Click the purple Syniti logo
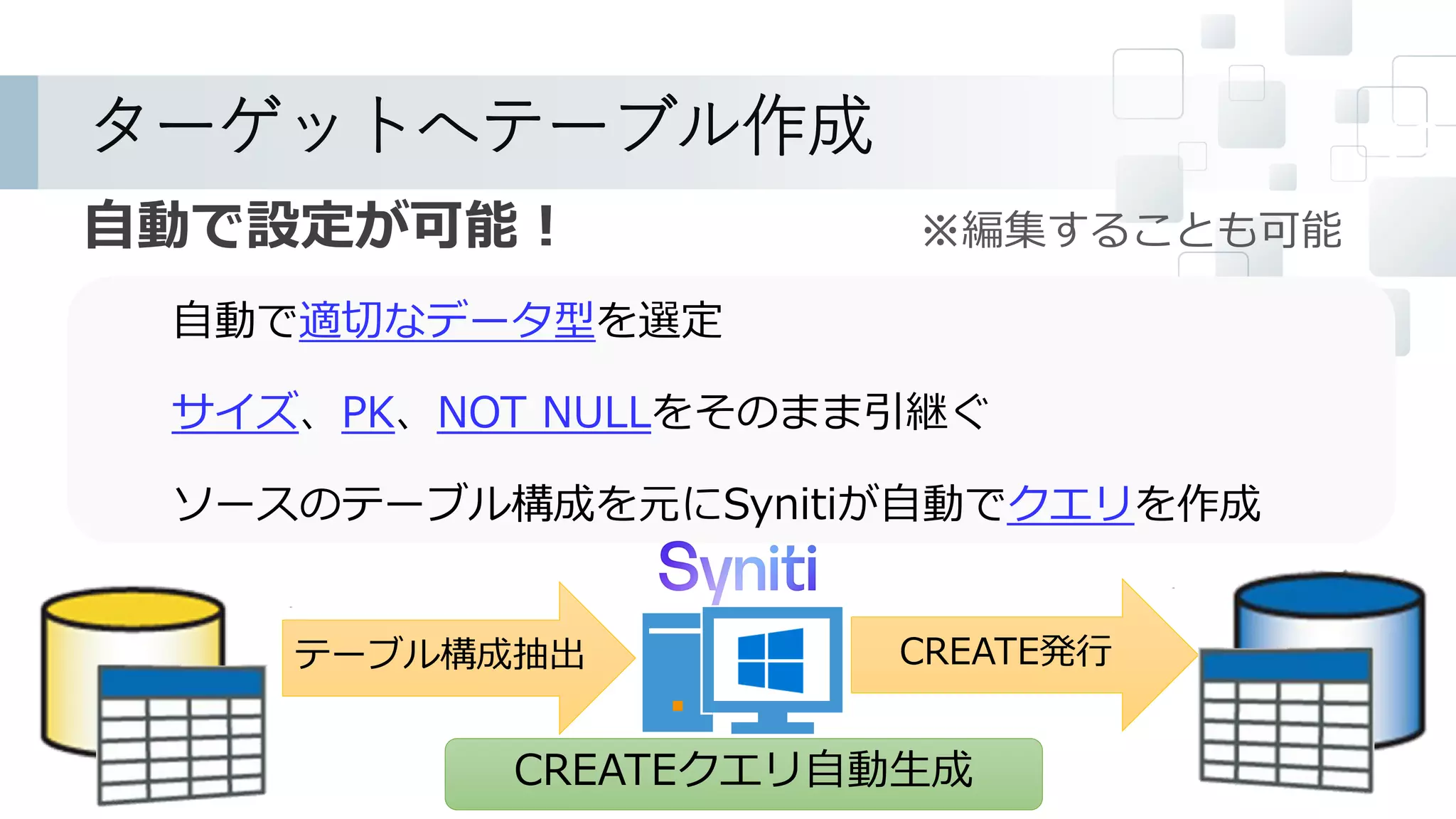The width and height of the screenshot is (1456, 819). (x=737, y=569)
